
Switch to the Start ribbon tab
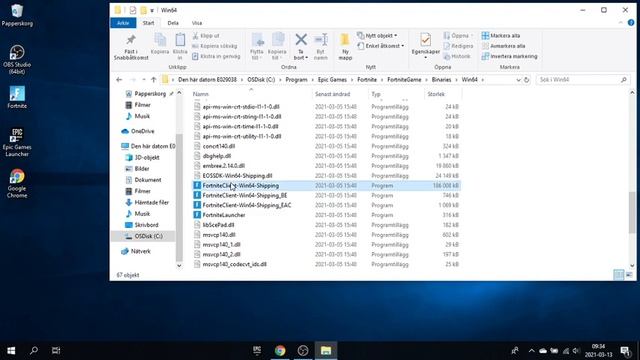coord(148,23)
